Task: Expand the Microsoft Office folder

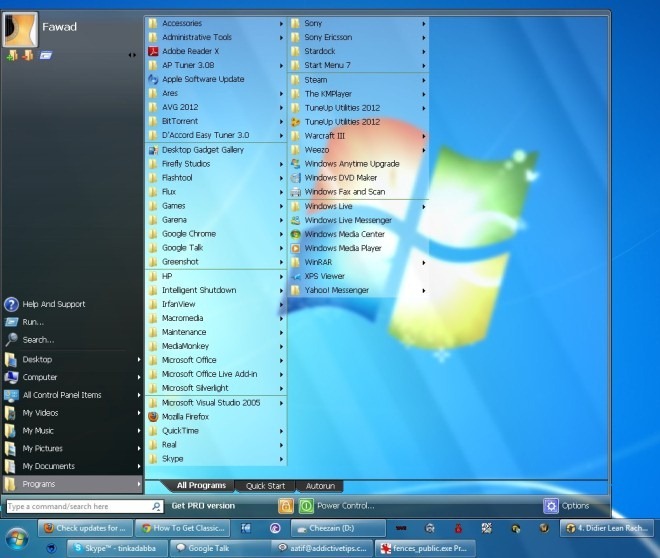Action: (188, 360)
